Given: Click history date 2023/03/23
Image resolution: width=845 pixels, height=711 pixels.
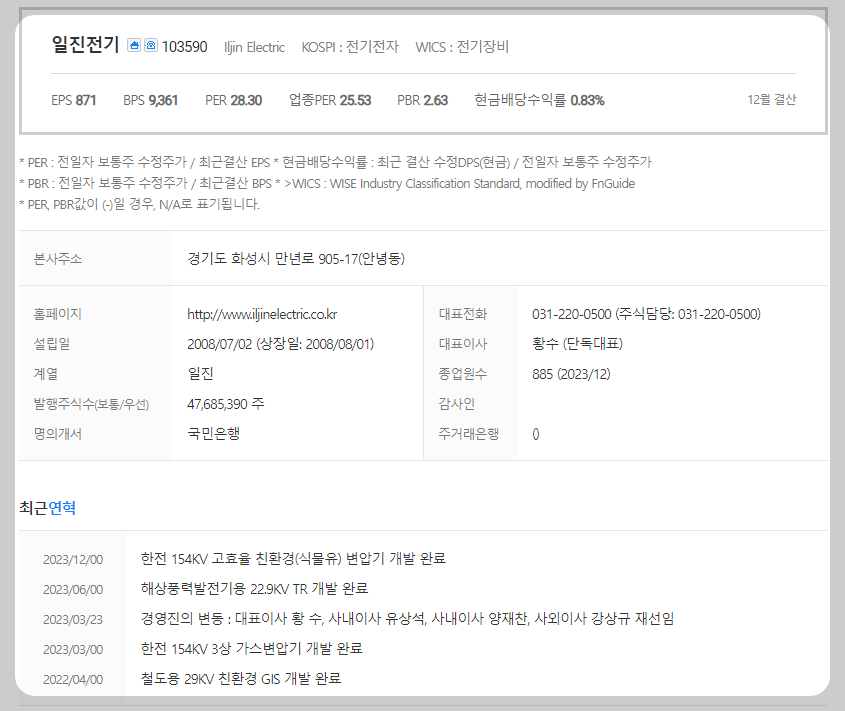Looking at the screenshot, I should (73, 620).
